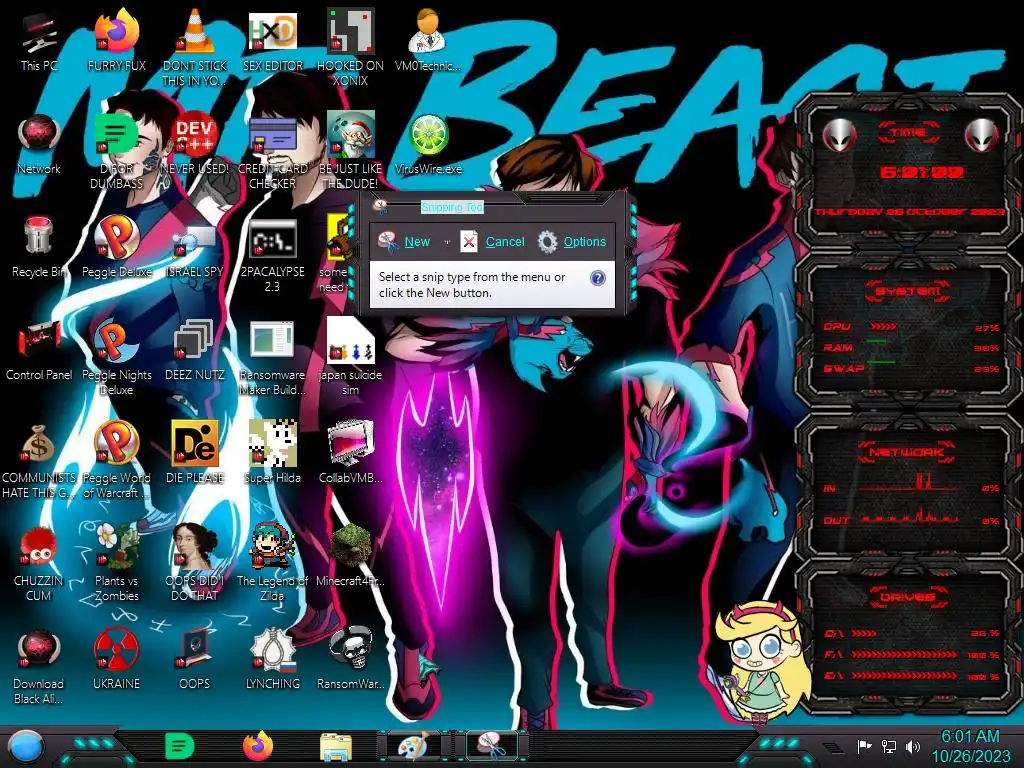Click the NETWORK gadget header
The image size is (1024, 768).
(908, 452)
